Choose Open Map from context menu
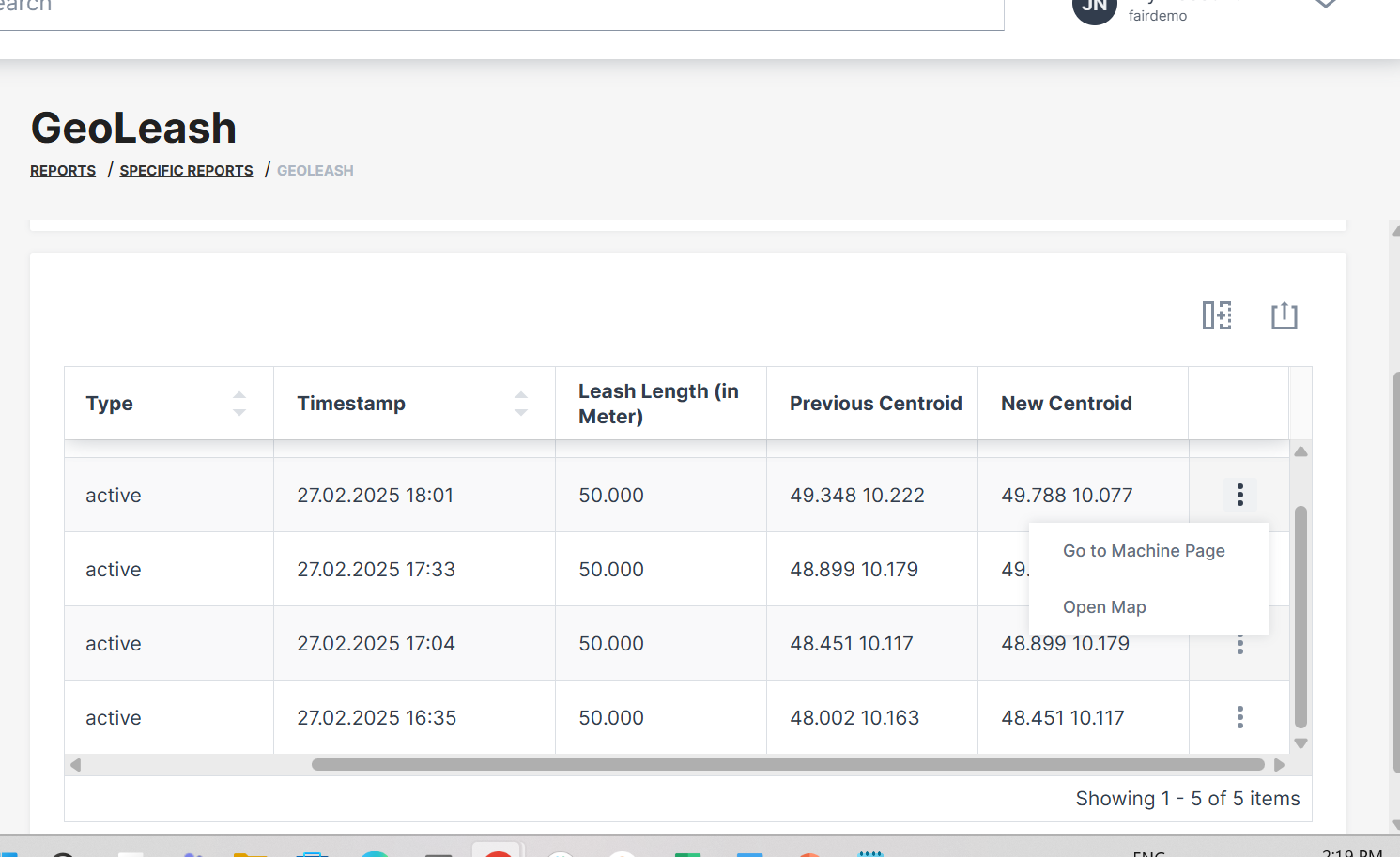The image size is (1400, 857). pos(1104,607)
